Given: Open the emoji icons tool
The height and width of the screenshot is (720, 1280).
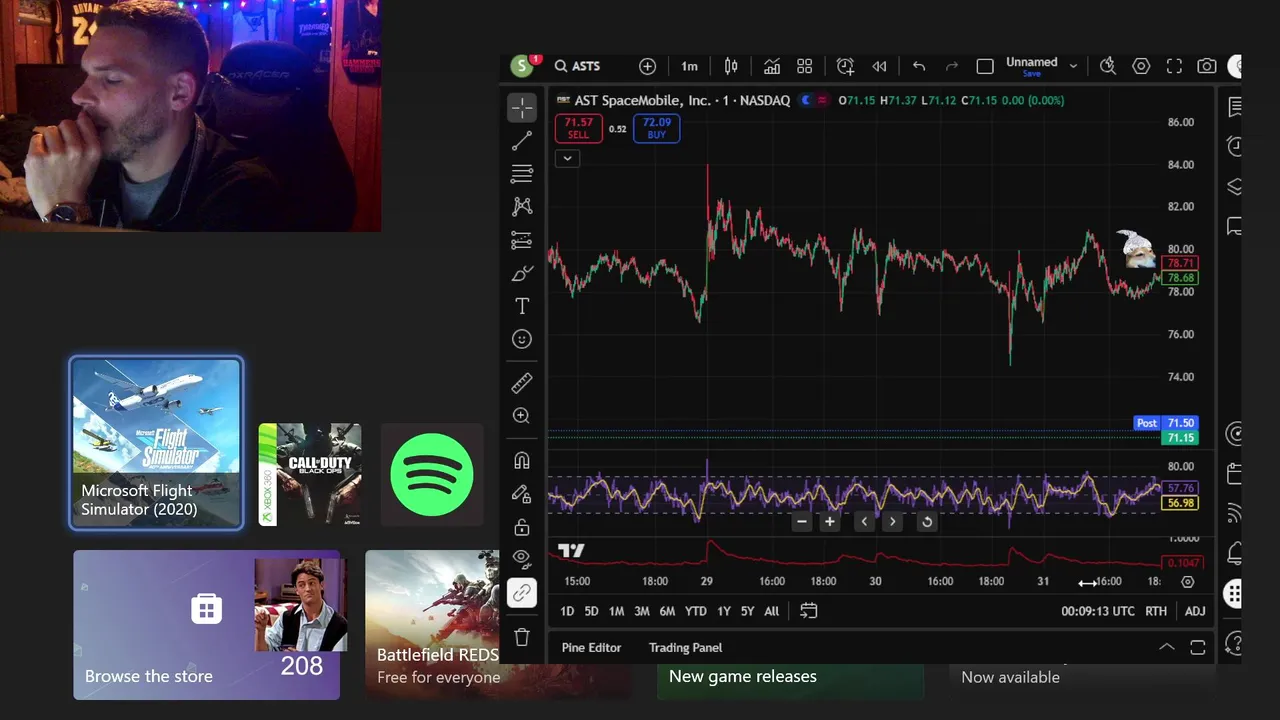Looking at the screenshot, I should pos(522,339).
